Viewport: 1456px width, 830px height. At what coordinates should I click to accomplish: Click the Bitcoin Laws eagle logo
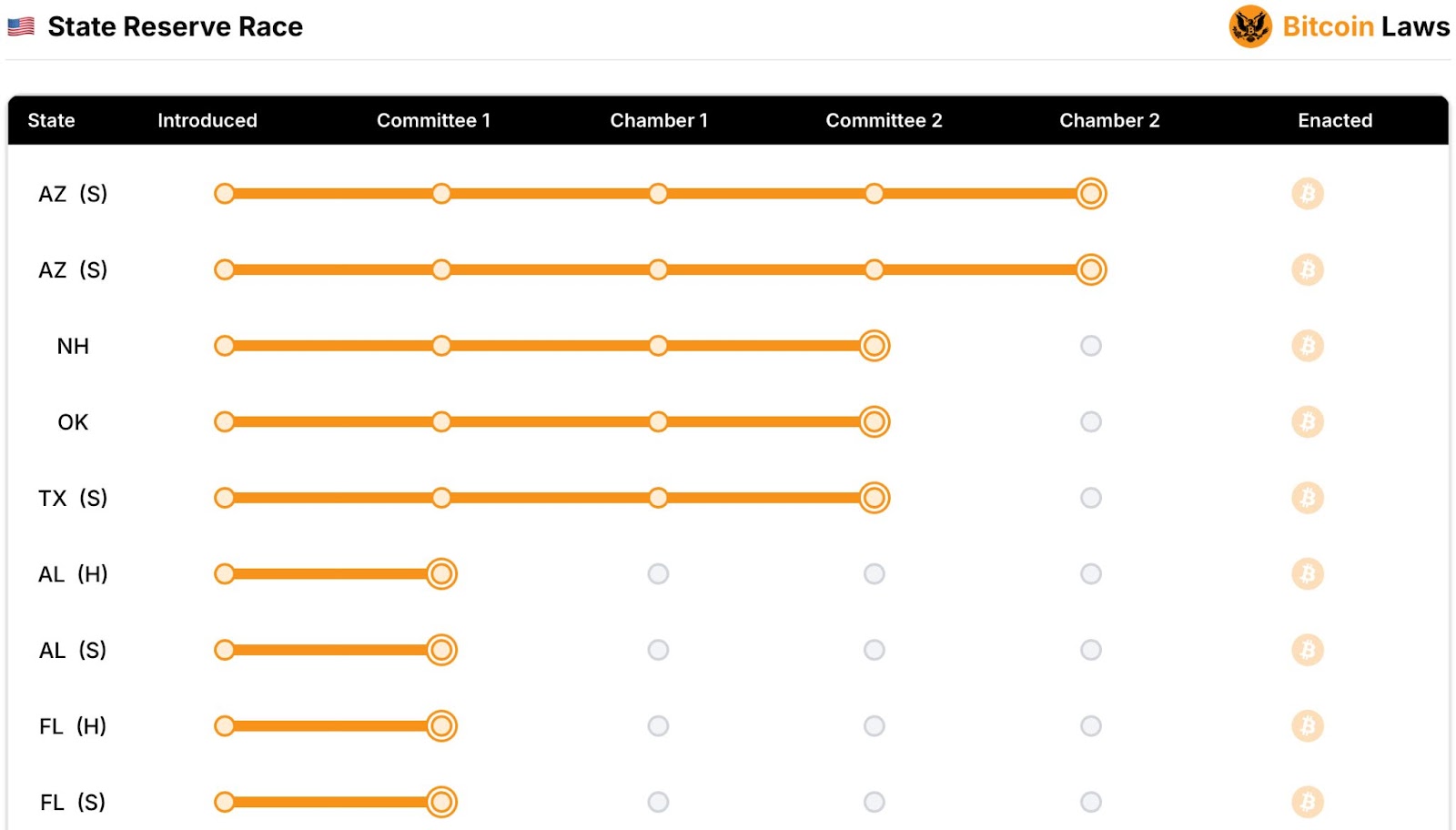pos(1249,26)
